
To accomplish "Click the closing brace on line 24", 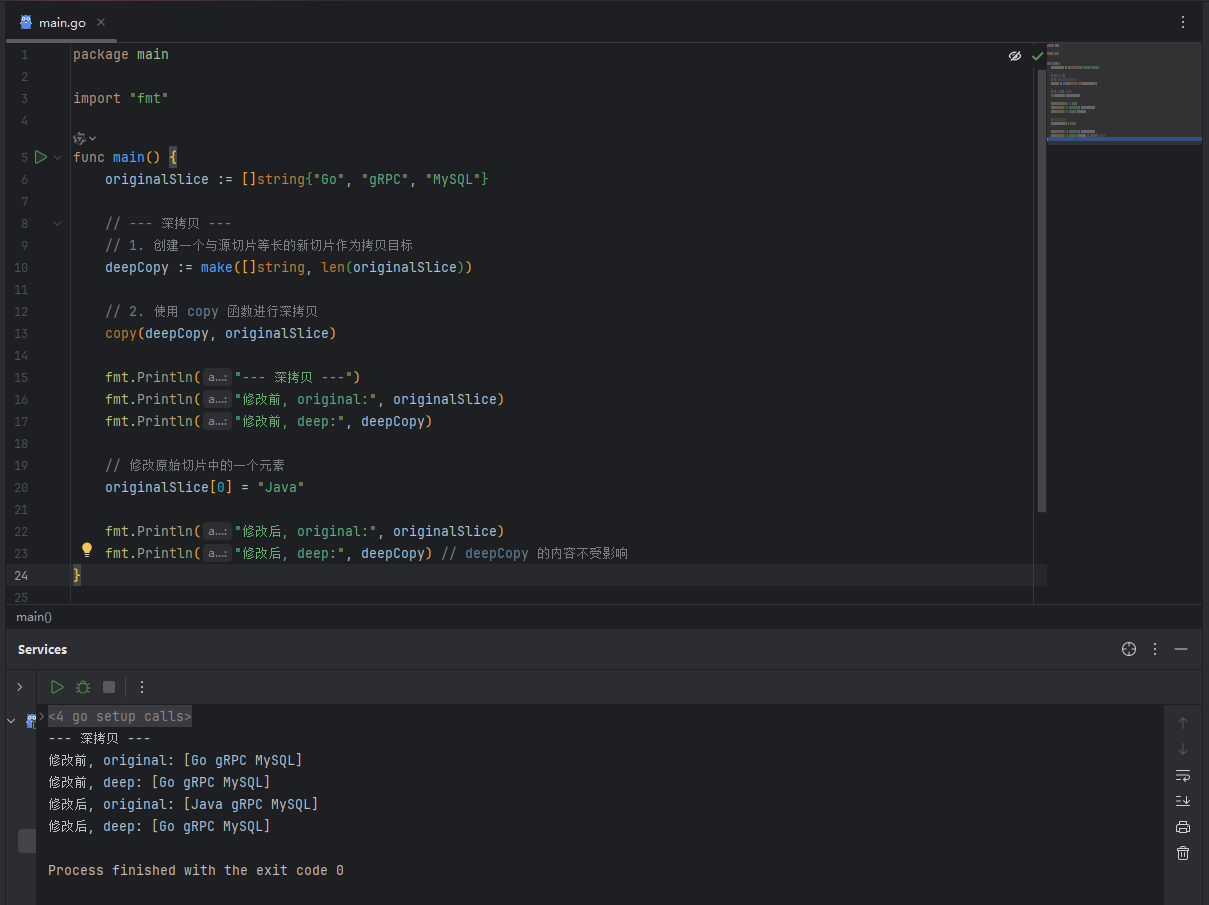I will 77,575.
